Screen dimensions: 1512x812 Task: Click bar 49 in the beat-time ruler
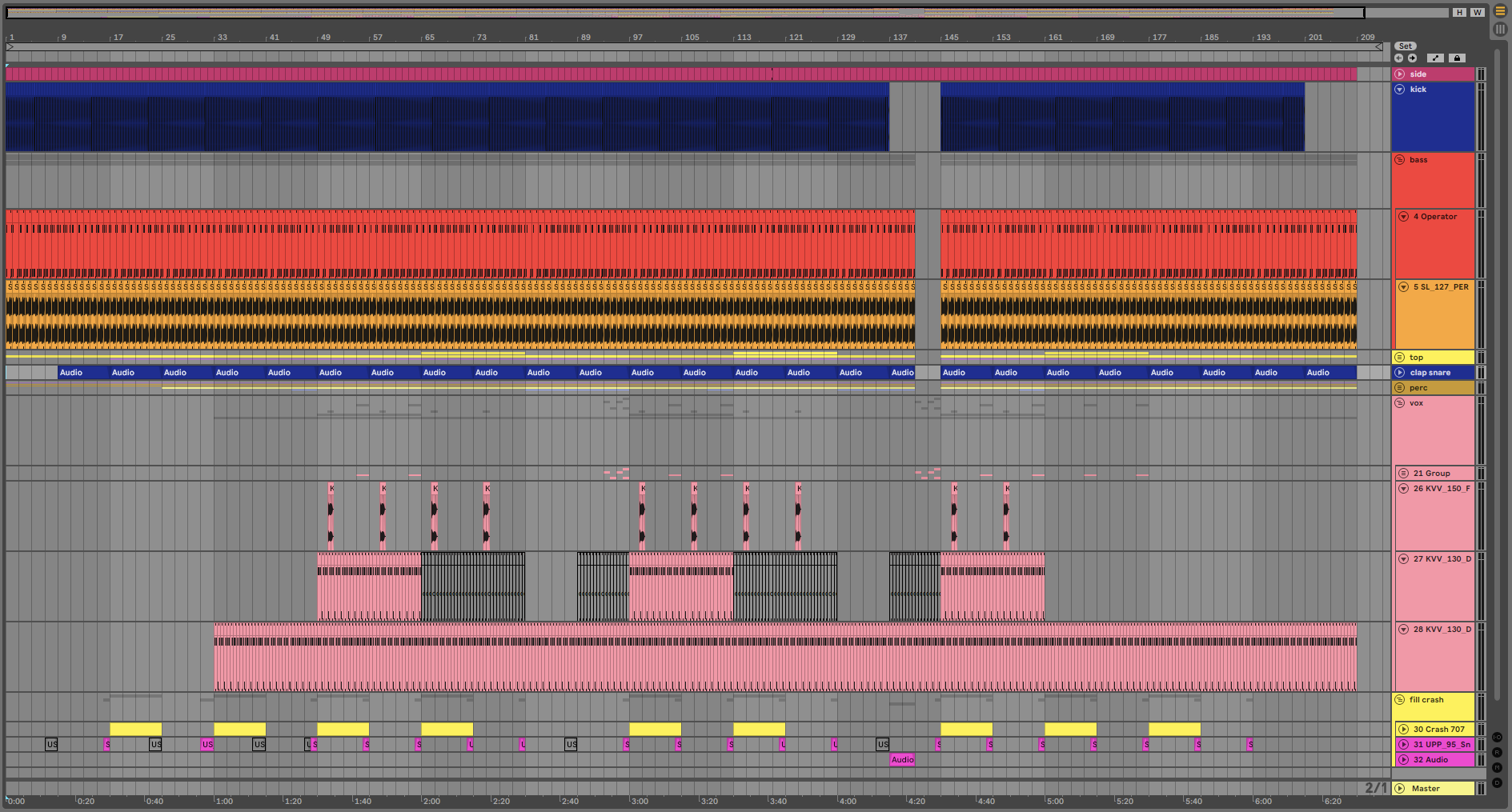pyautogui.click(x=325, y=38)
